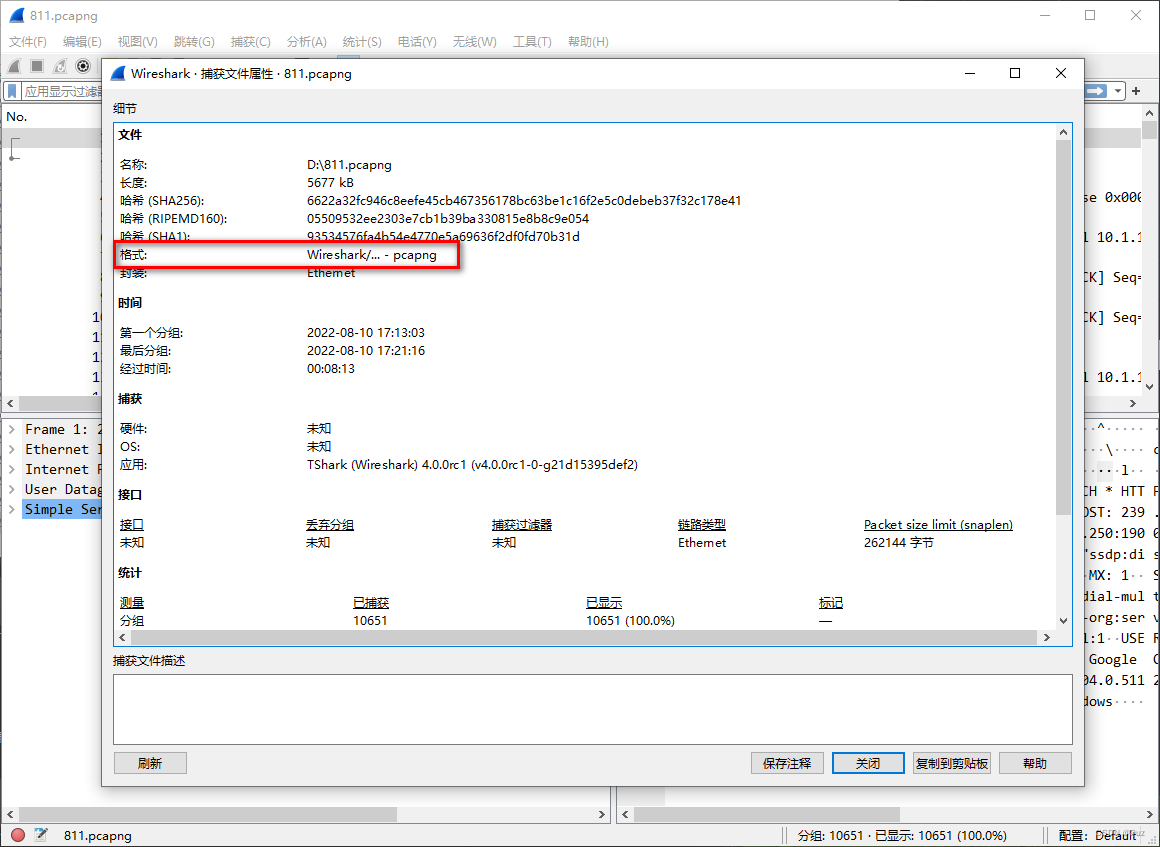Click the add filter plus button
This screenshot has width=1160, height=847.
tap(1136, 91)
